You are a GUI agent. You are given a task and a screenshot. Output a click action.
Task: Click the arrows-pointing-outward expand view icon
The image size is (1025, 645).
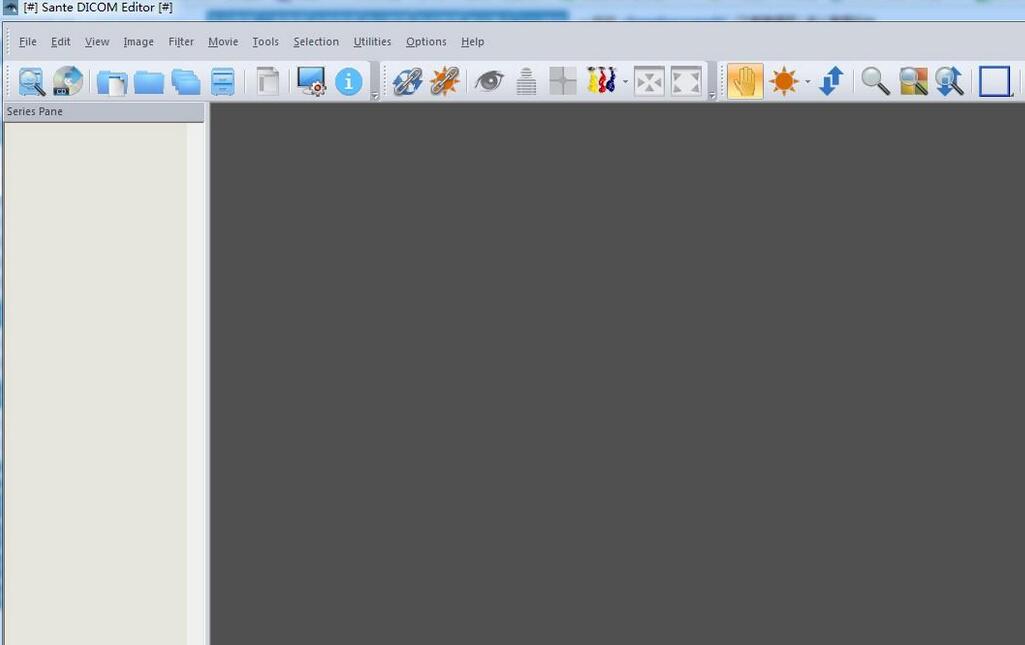coord(686,82)
